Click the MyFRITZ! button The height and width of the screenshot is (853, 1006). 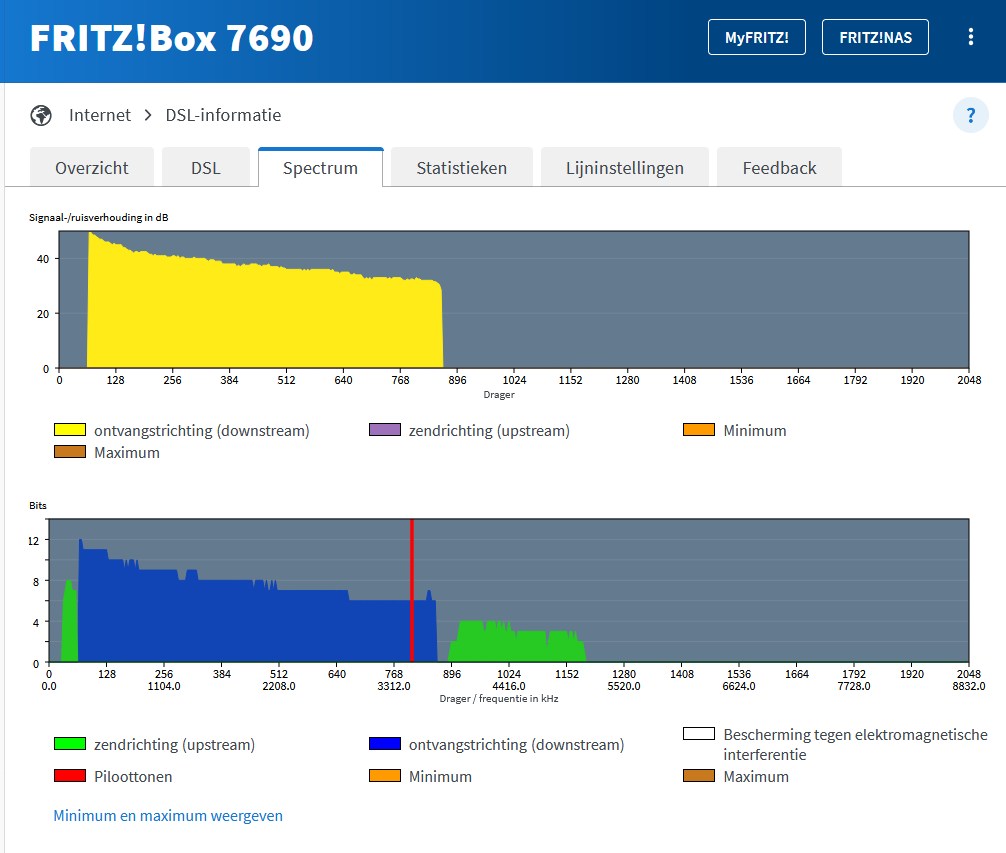[x=756, y=37]
